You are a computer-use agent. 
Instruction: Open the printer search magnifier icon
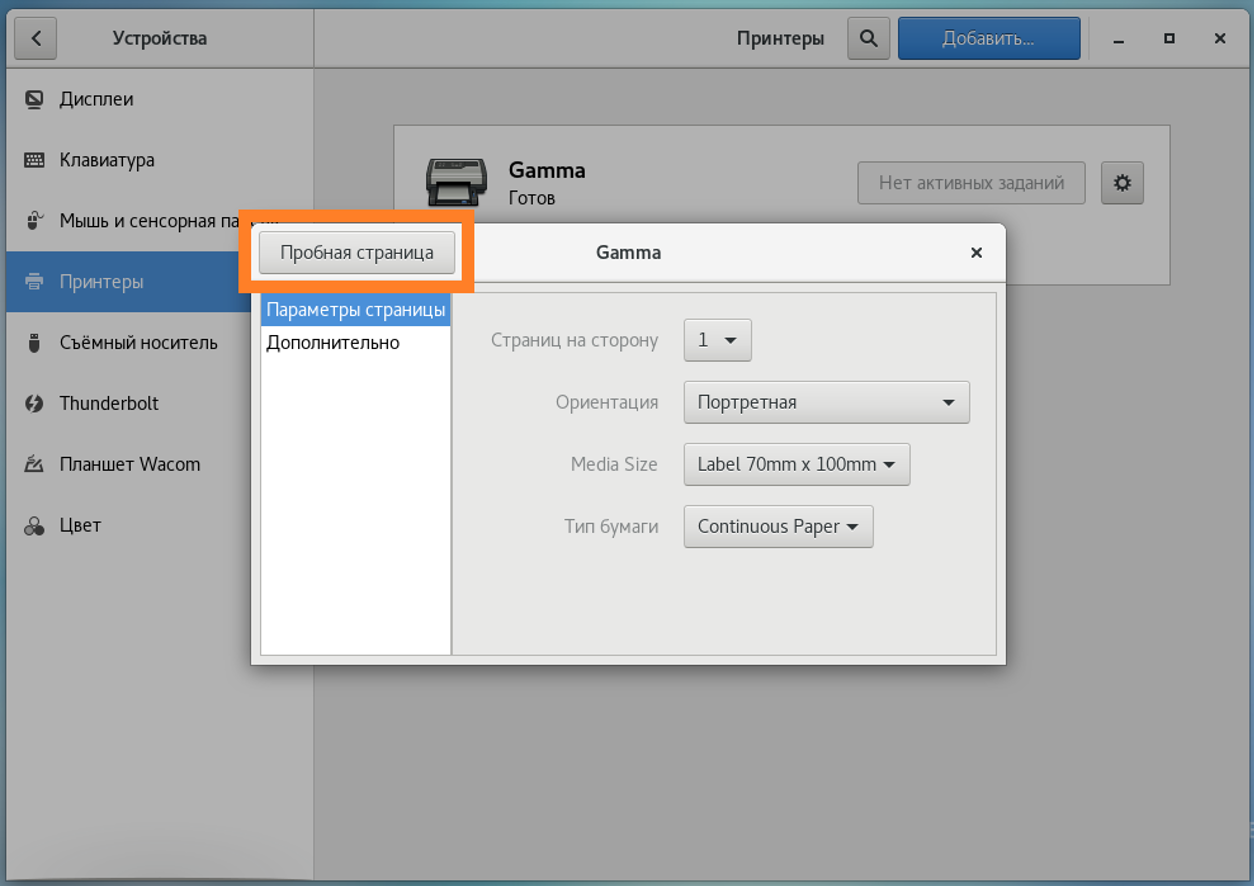click(868, 39)
